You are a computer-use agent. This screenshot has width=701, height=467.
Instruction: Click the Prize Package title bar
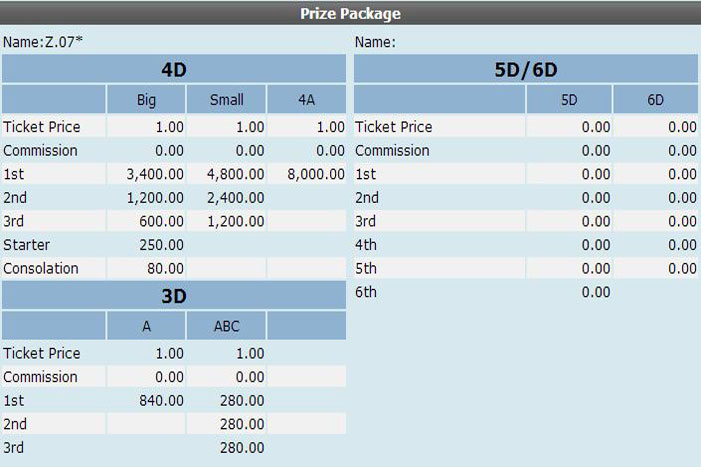(x=350, y=14)
